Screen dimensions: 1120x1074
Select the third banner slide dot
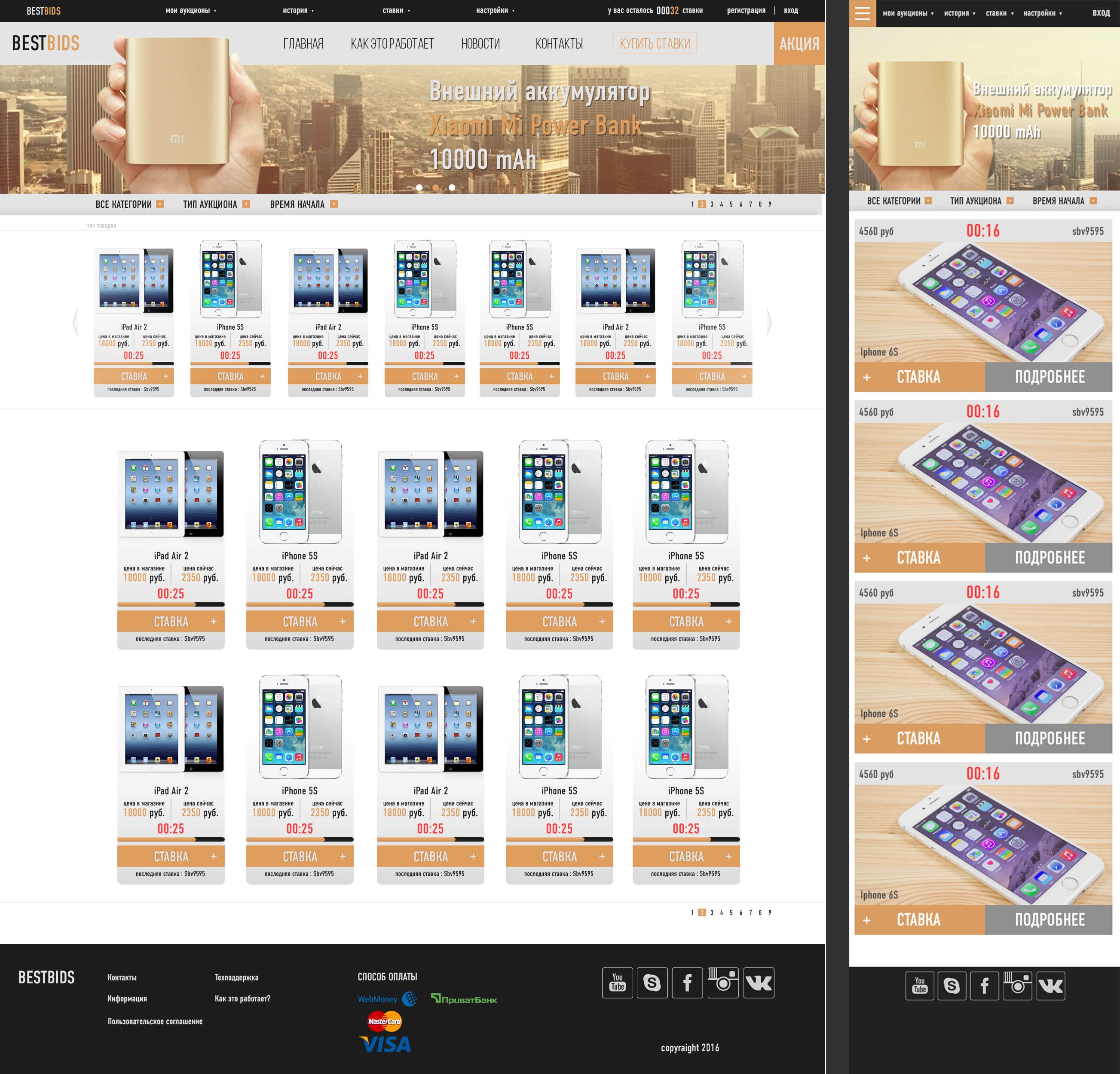[x=452, y=187]
